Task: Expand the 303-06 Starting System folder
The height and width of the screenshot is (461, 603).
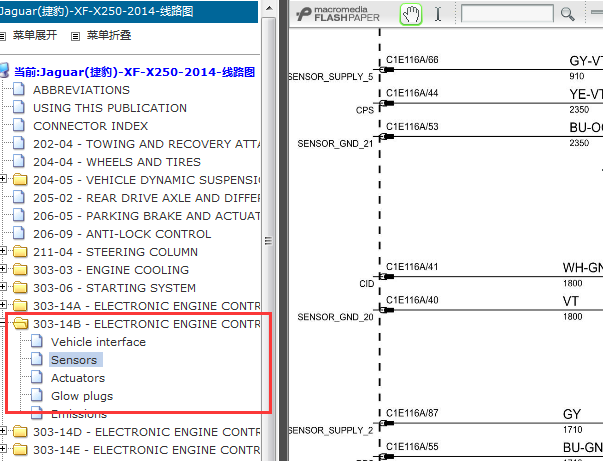Action: [3, 286]
